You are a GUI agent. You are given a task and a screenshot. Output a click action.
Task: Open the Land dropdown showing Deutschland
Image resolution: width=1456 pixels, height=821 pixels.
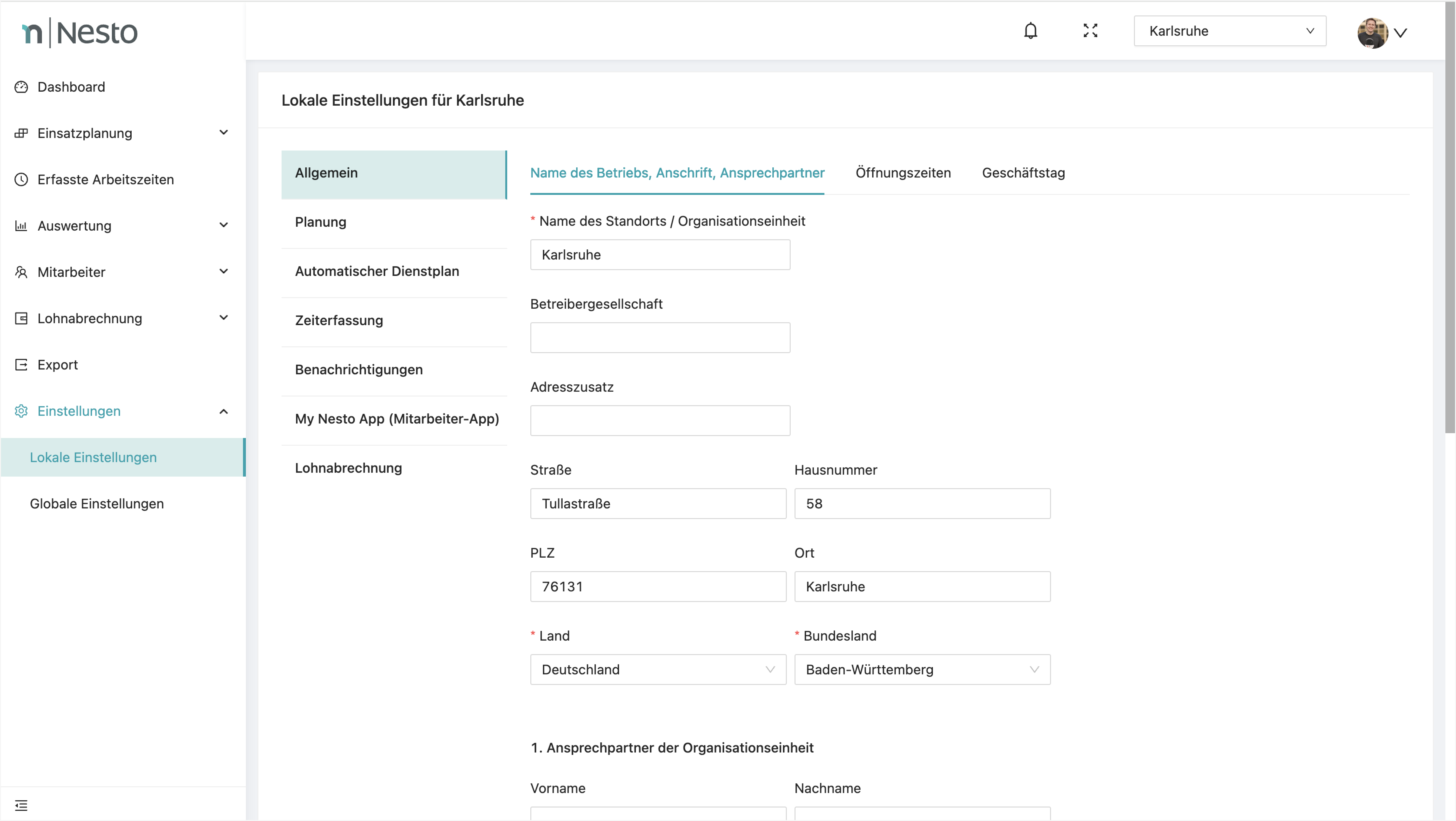[x=657, y=670]
